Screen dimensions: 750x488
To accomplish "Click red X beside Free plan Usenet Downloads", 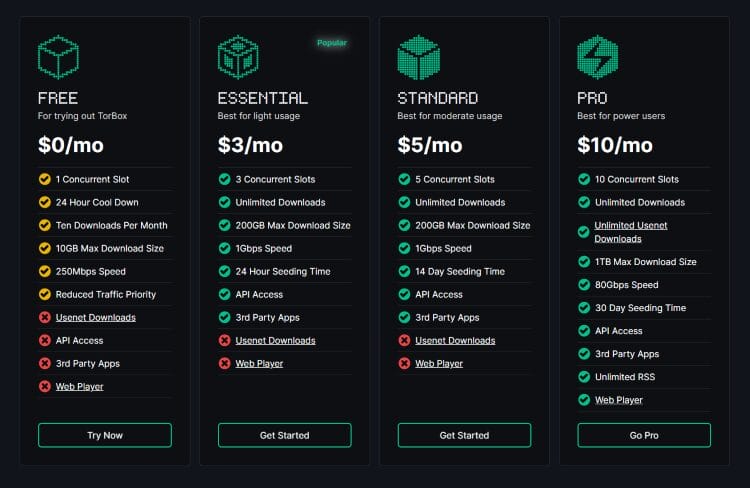I will (x=44, y=317).
